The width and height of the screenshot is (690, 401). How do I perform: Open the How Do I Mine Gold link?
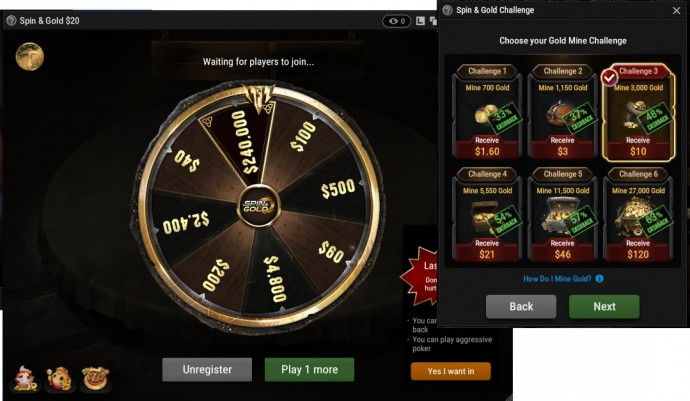pos(557,279)
